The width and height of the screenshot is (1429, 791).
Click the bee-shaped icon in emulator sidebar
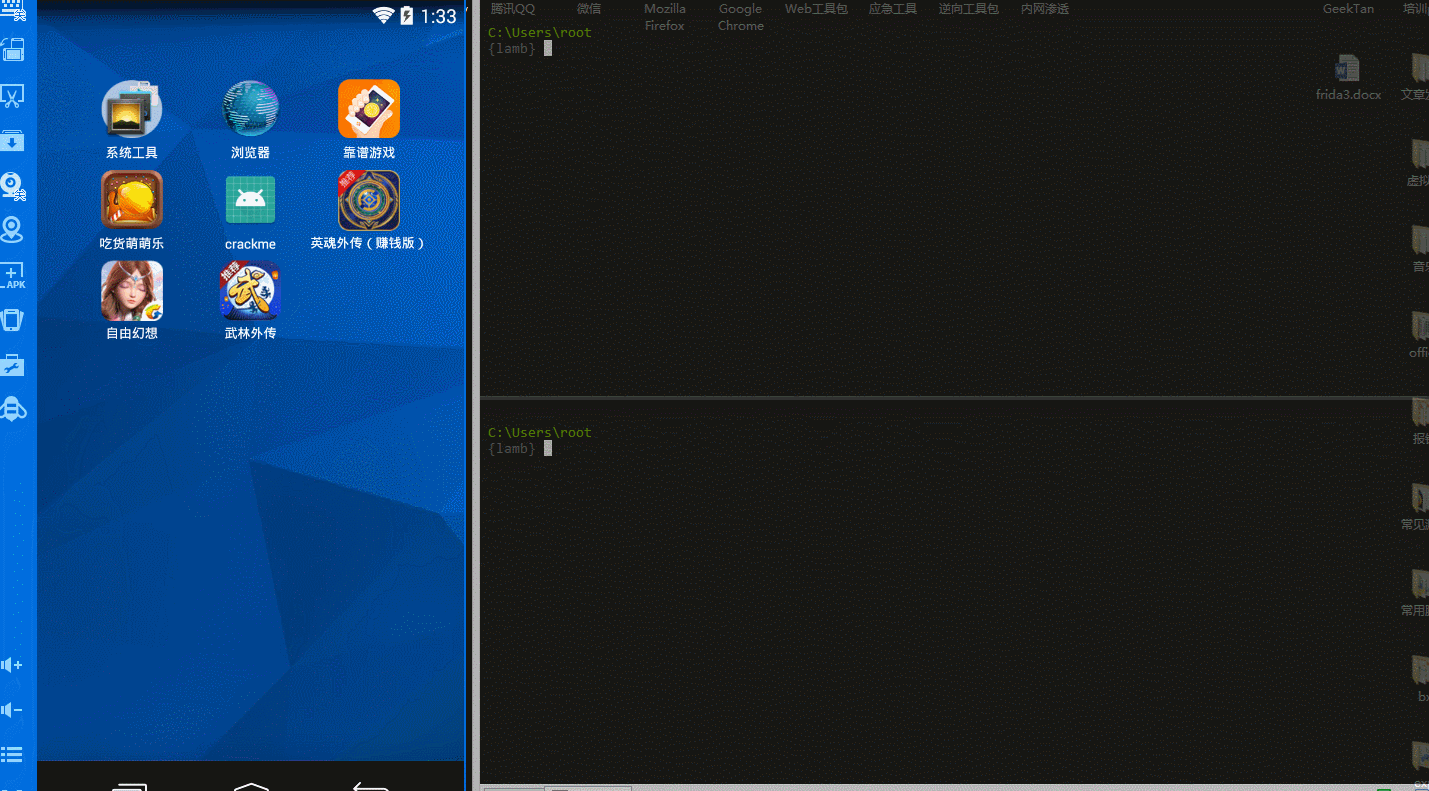[x=13, y=409]
